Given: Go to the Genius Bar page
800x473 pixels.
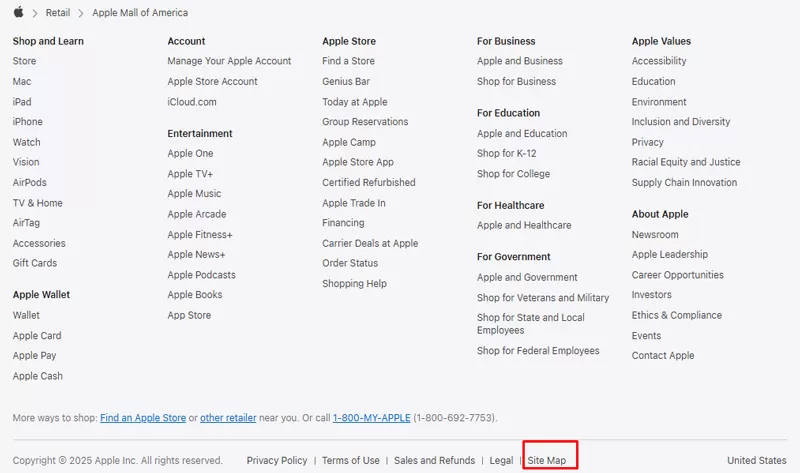Looking at the screenshot, I should (345, 81).
